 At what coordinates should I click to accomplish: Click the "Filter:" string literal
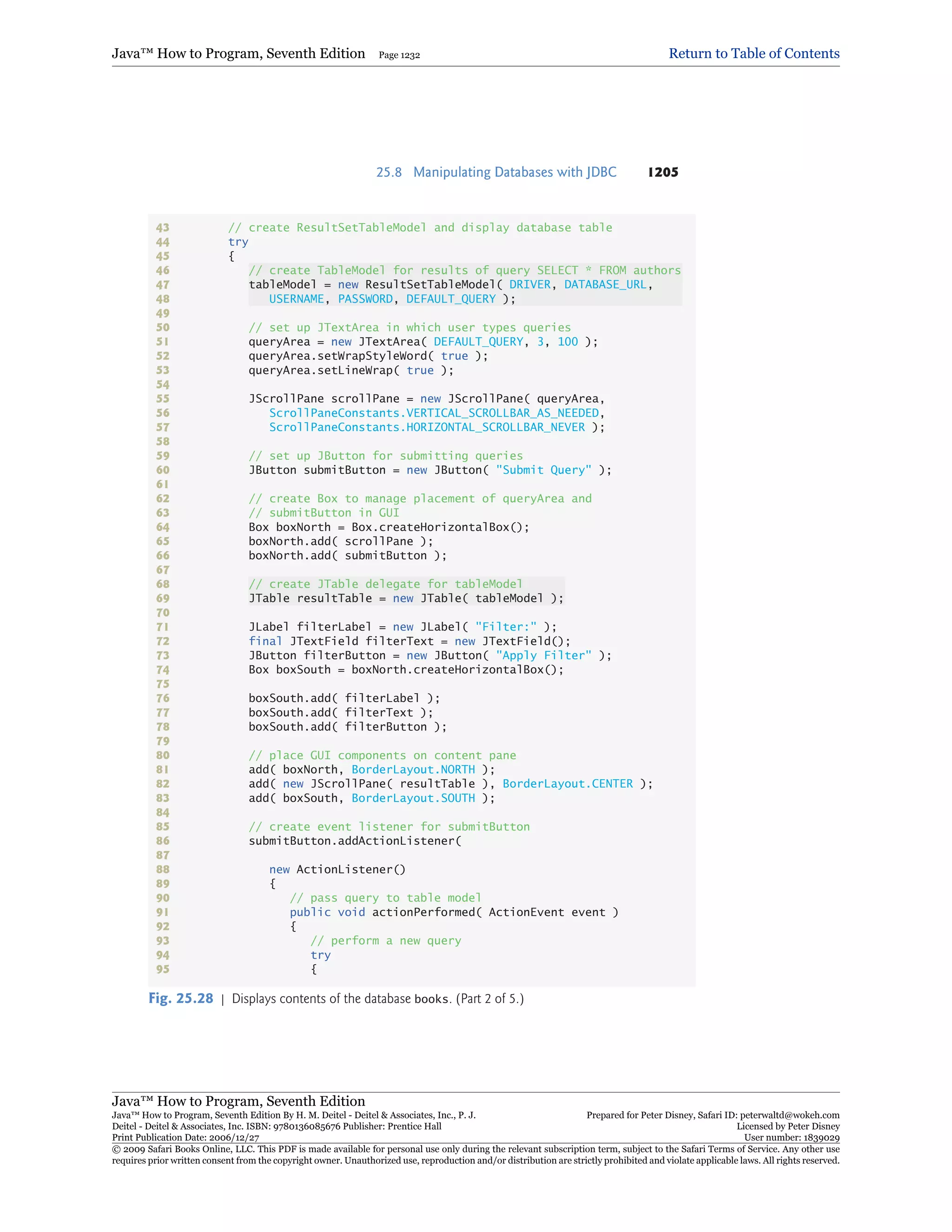pyautogui.click(x=506, y=627)
